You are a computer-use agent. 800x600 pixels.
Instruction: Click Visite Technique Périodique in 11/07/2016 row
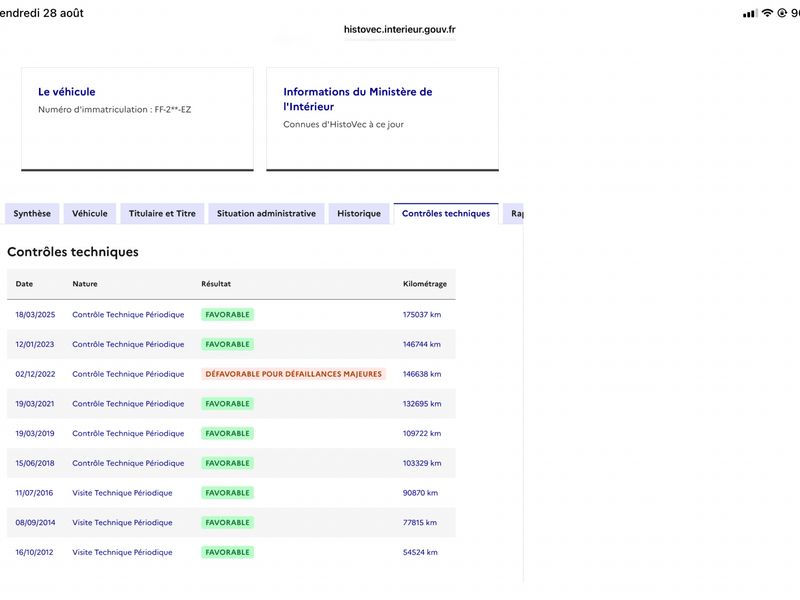click(x=122, y=493)
